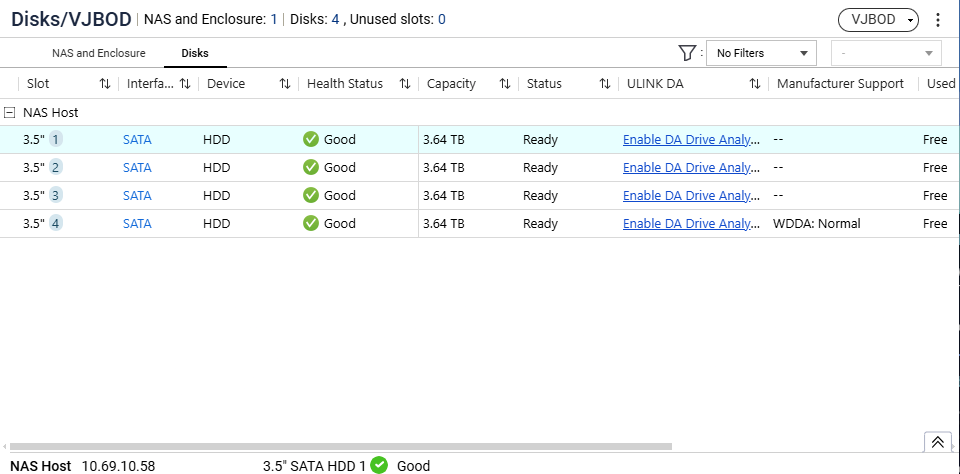The width and height of the screenshot is (960, 474).
Task: Sort by Capacity column arrows
Action: (505, 84)
